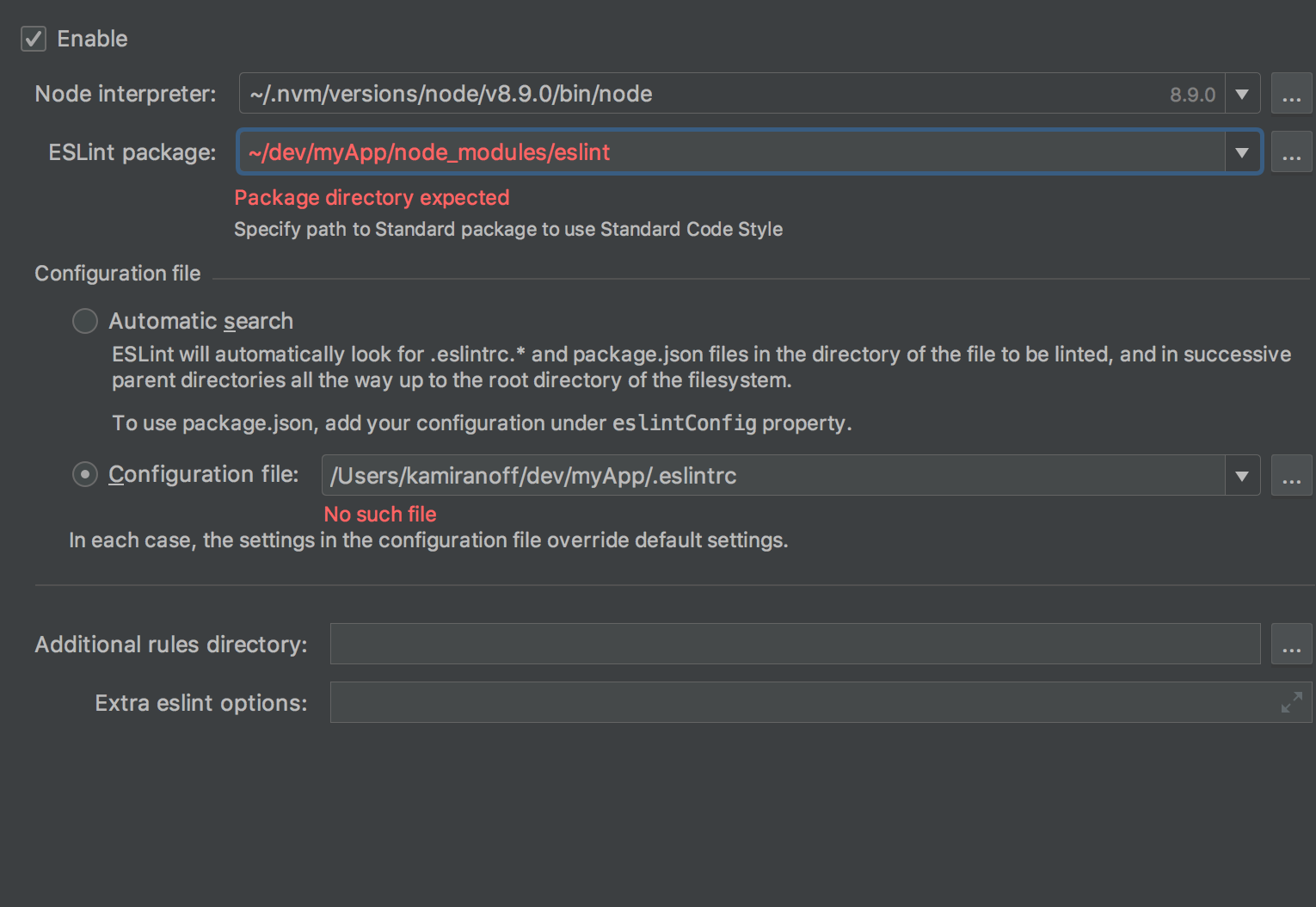Open the Configuration file path dropdown arrow
The image size is (1316, 907).
click(1242, 476)
